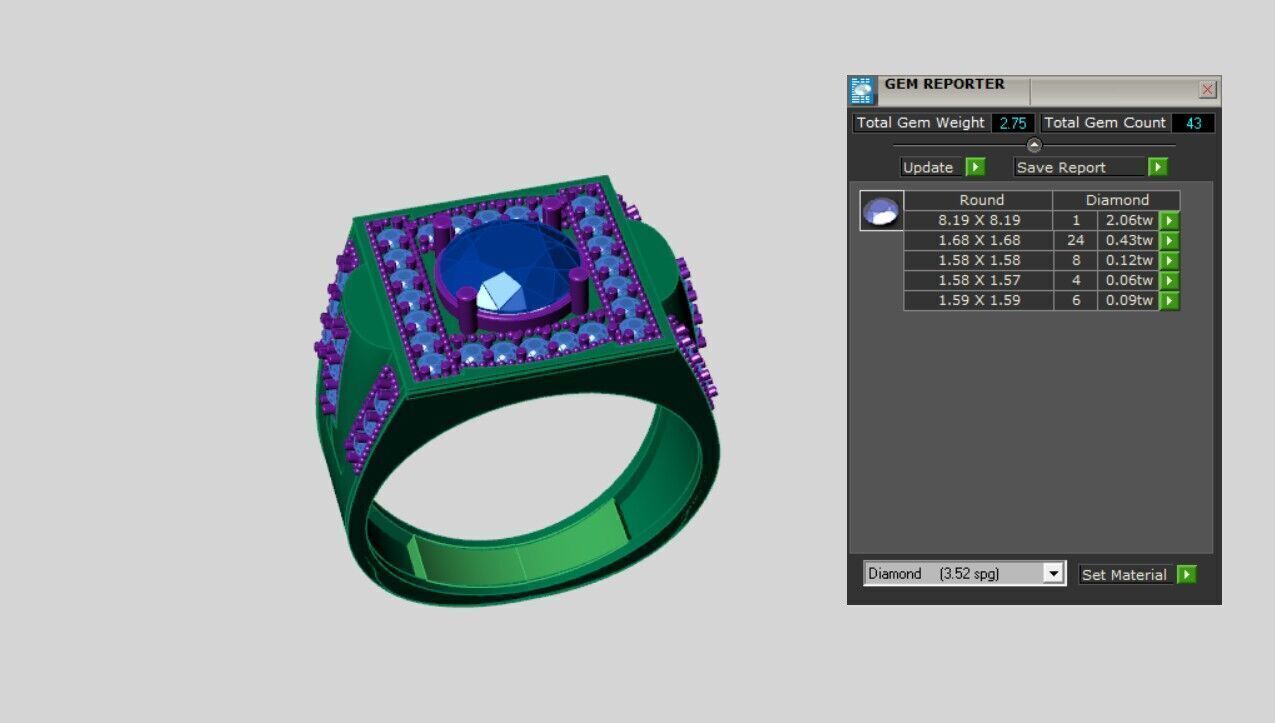
Task: Click the quantity cell showing 8
Action: pyautogui.click(x=1076, y=260)
